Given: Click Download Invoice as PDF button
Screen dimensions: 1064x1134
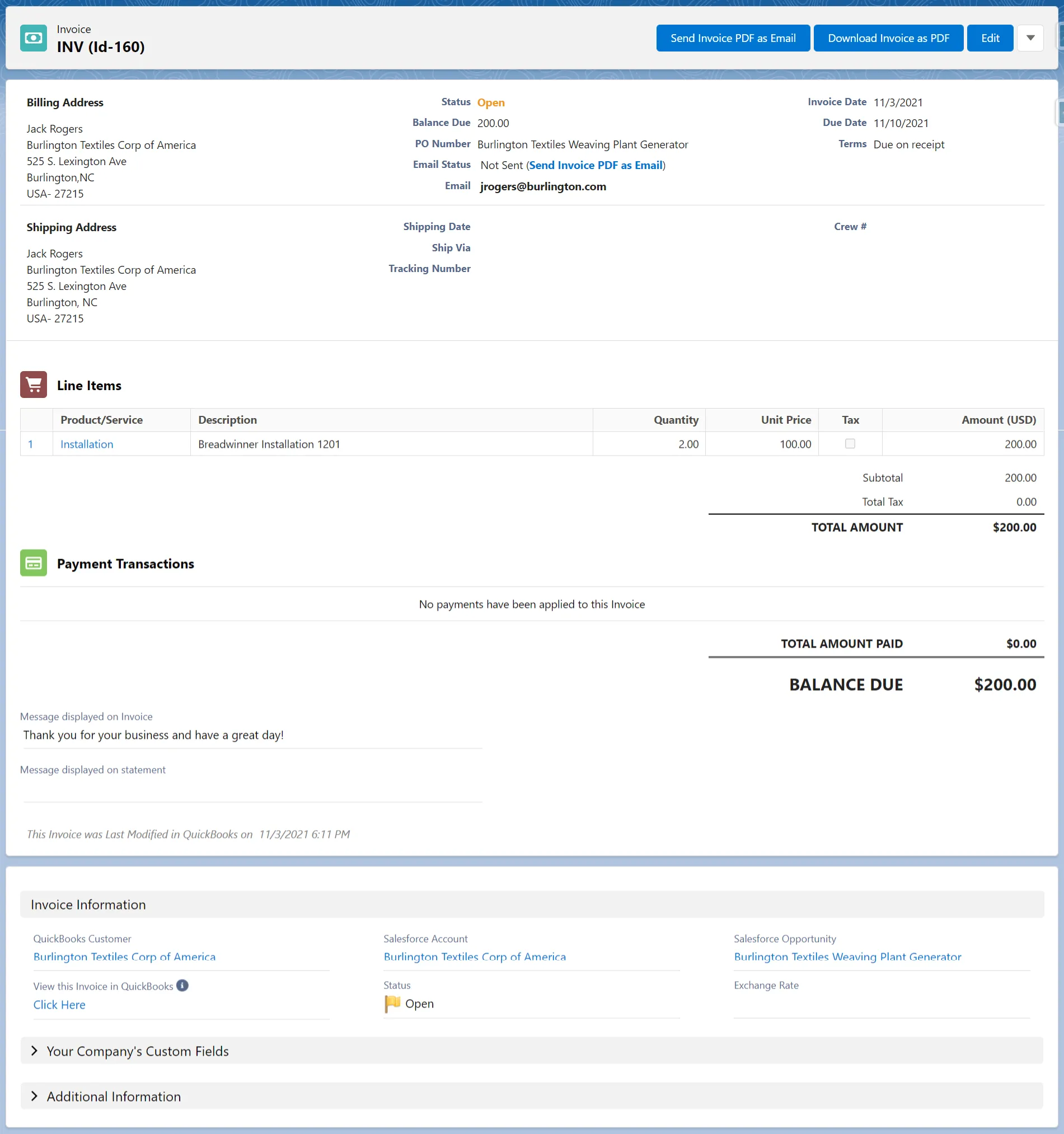Looking at the screenshot, I should click(888, 38).
